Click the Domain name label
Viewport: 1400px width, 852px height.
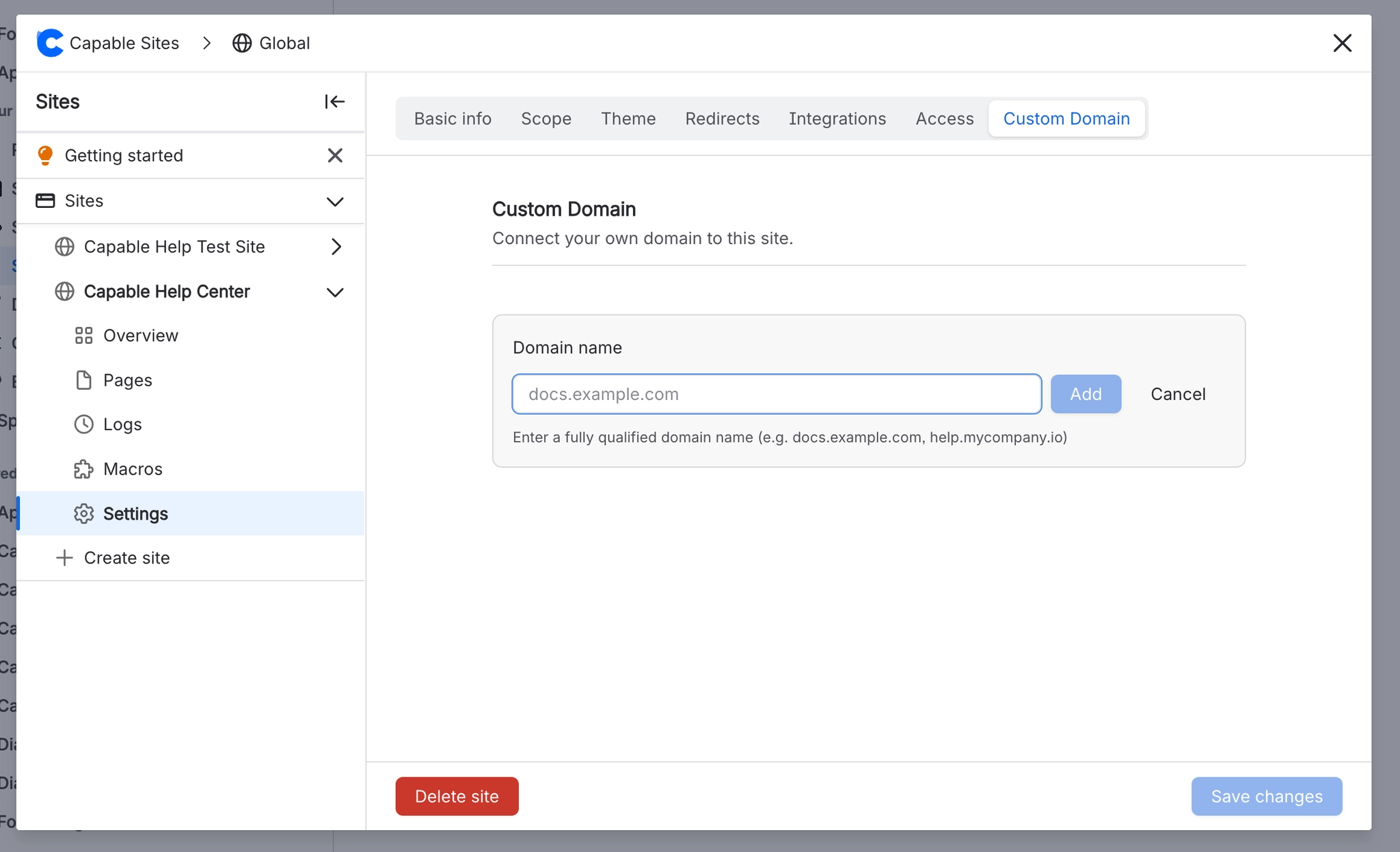(x=567, y=348)
